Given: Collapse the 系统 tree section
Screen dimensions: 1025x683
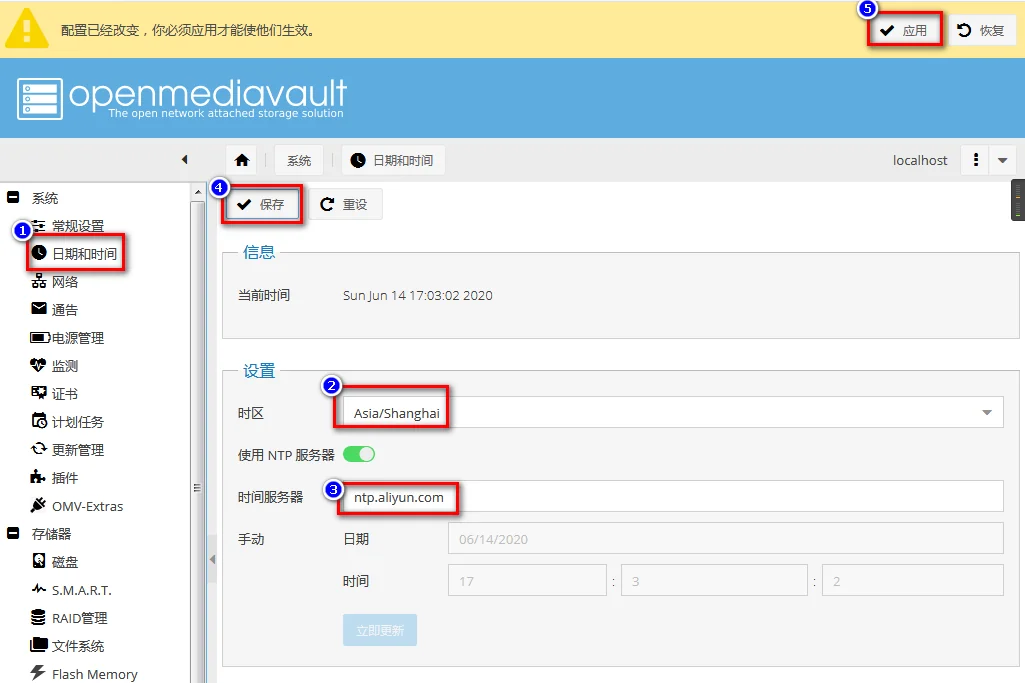Looking at the screenshot, I should coord(13,197).
